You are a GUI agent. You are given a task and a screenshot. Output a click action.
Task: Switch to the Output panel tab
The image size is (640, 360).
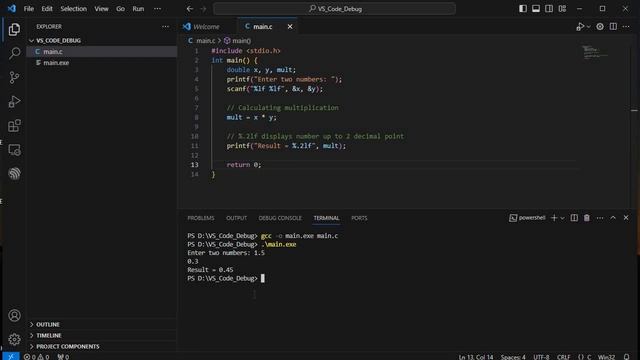(x=236, y=218)
